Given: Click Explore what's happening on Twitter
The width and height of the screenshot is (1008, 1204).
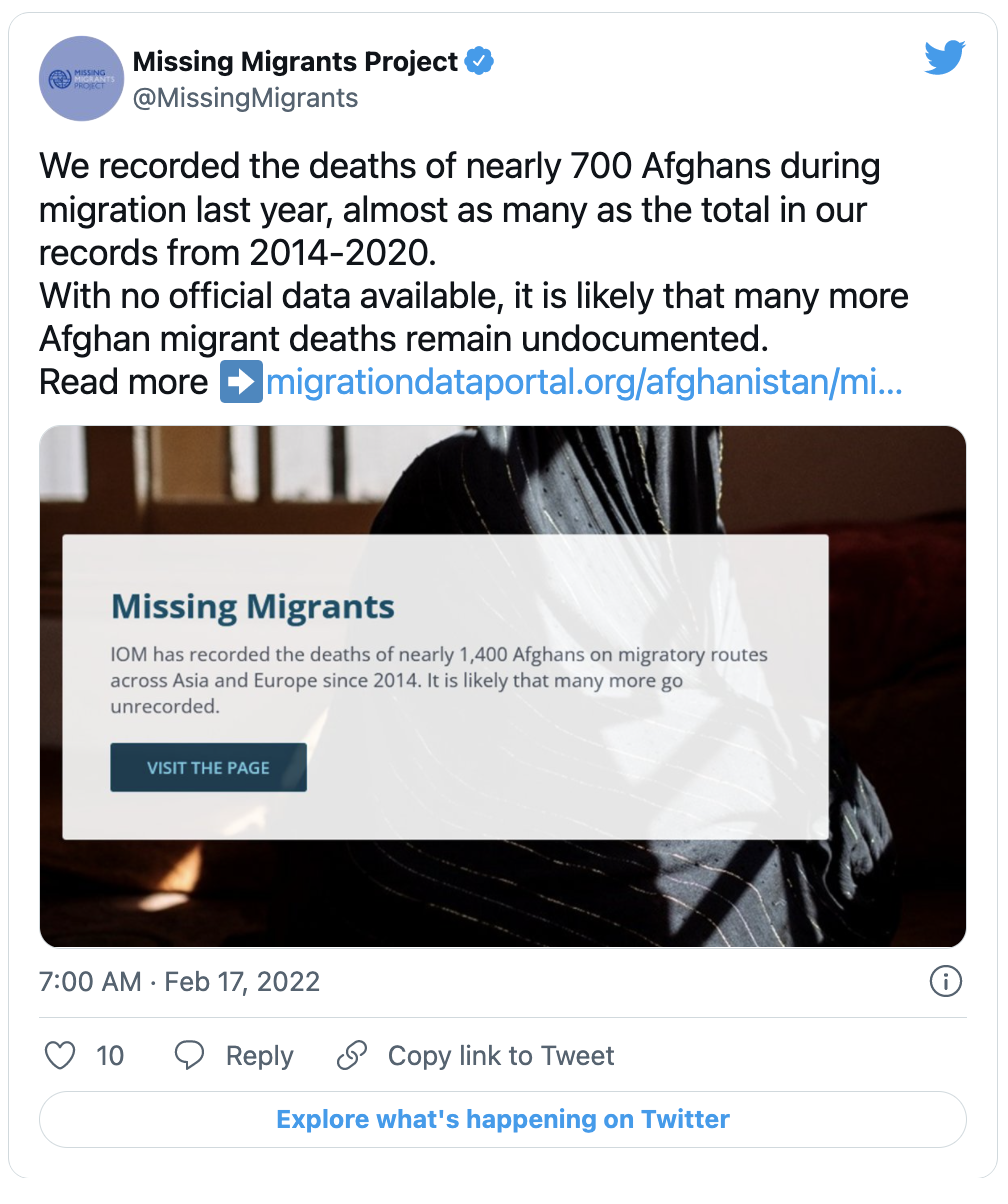Looking at the screenshot, I should (x=503, y=1119).
